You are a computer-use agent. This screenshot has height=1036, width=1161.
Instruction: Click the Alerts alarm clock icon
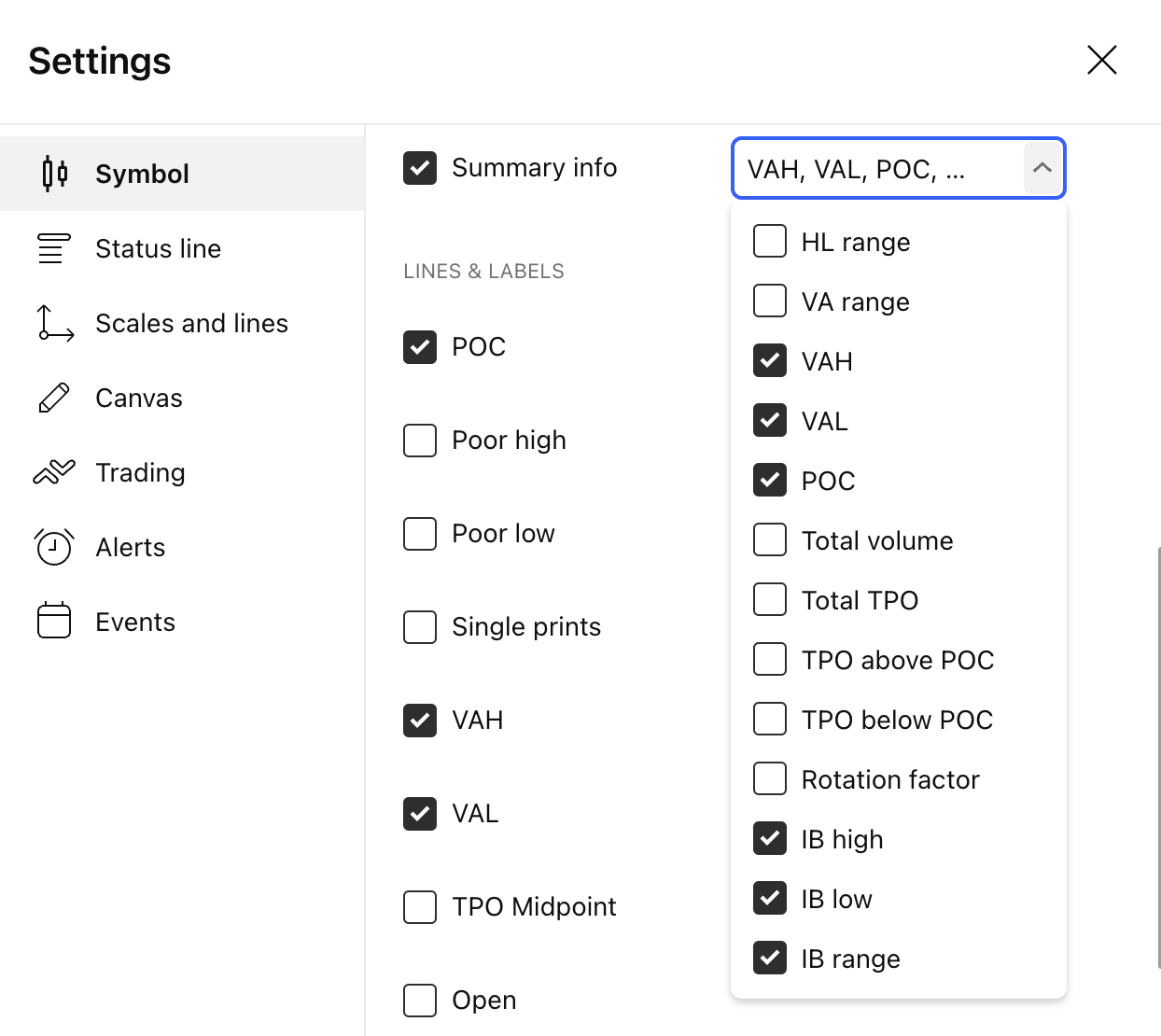[x=54, y=547]
